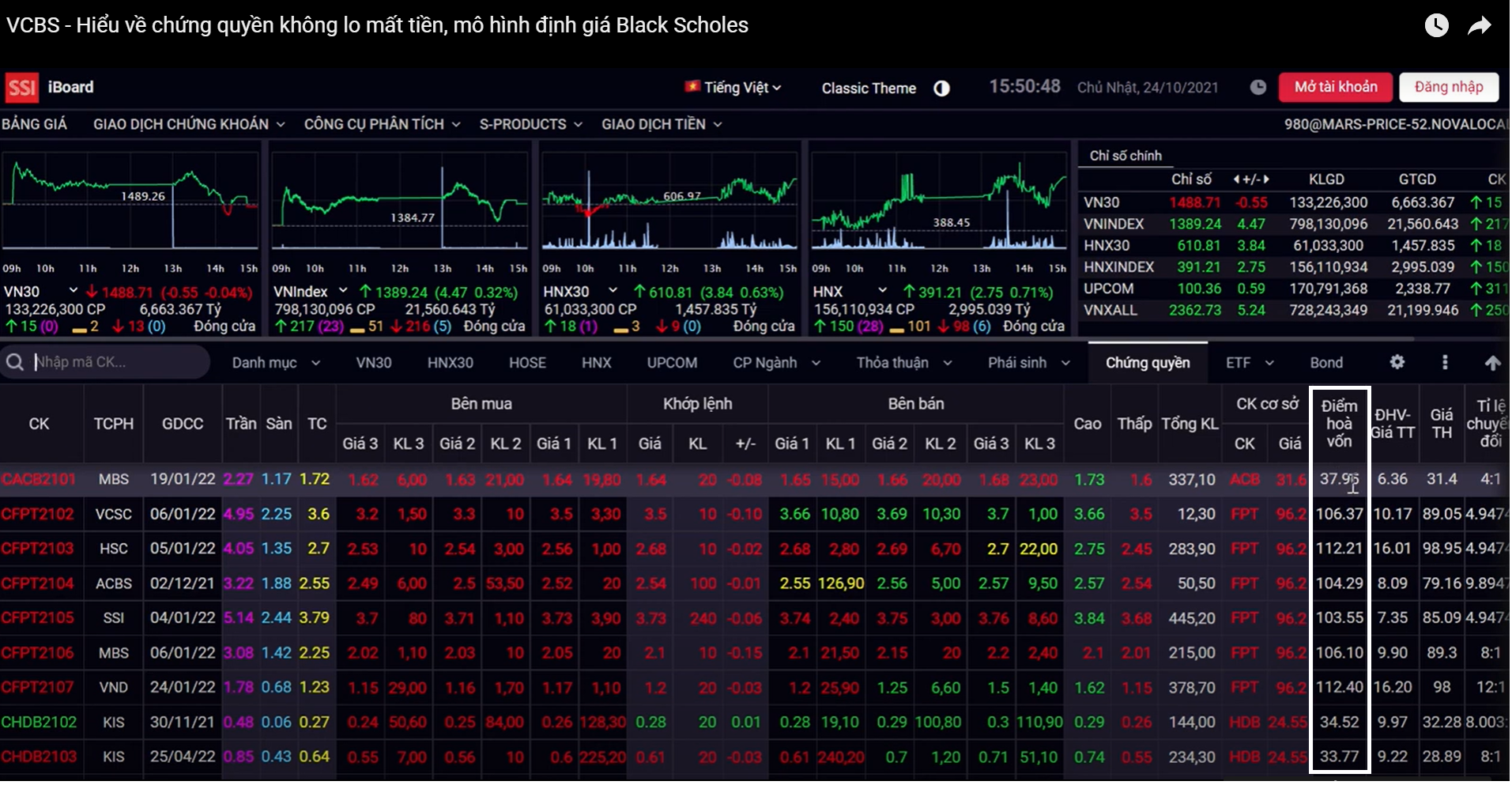Click the Vietnam flag language icon

pyautogui.click(x=692, y=87)
